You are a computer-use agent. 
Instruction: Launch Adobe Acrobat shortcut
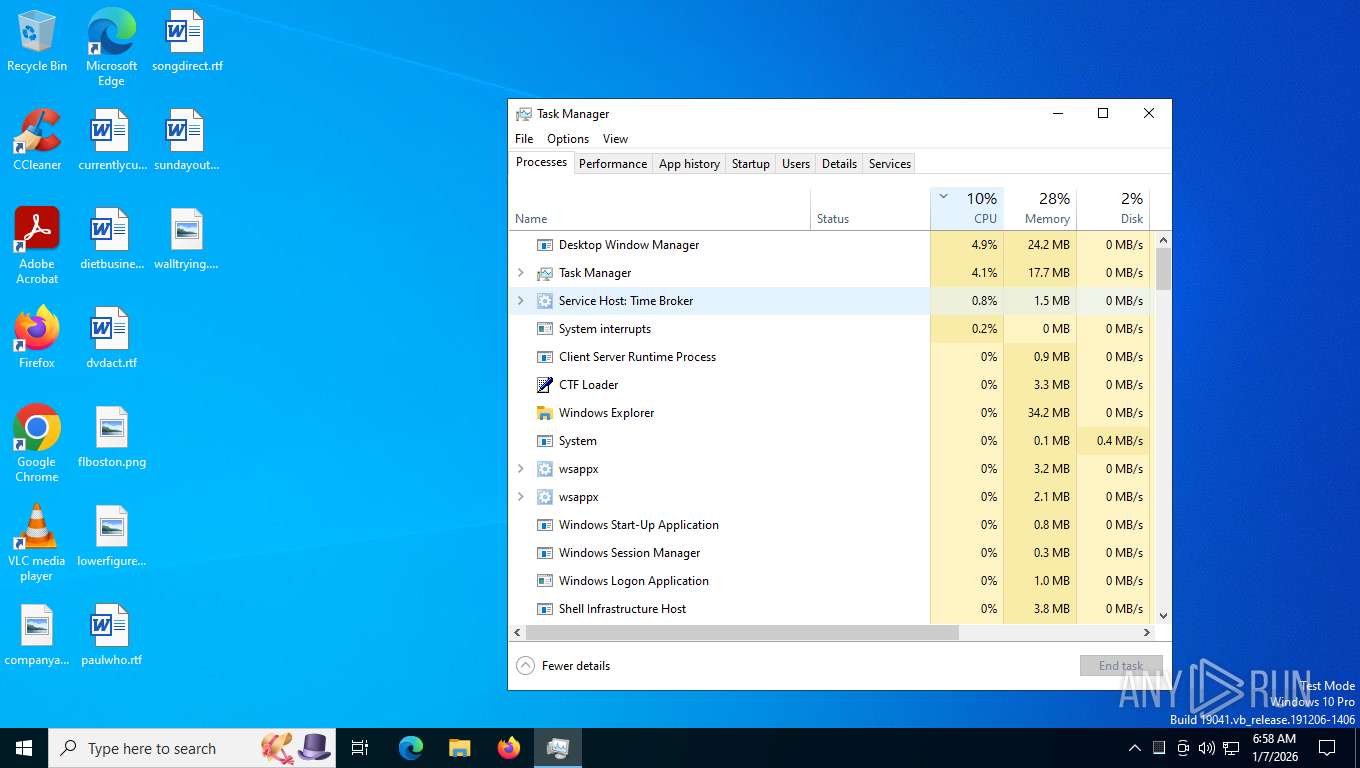(x=37, y=246)
